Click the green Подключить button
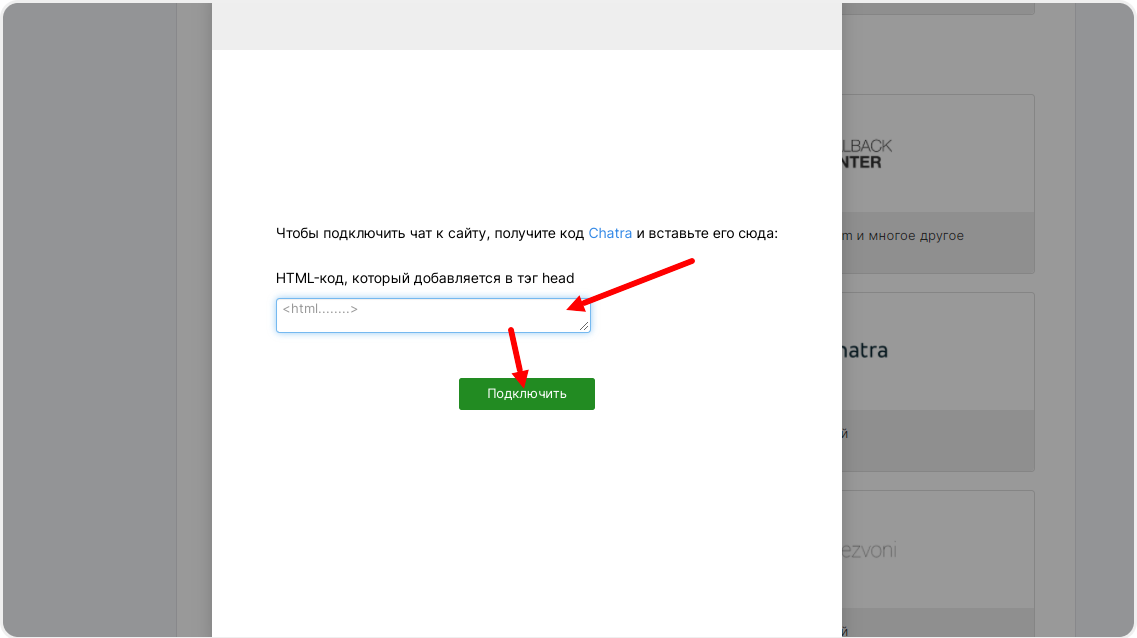This screenshot has height=638, width=1137. coord(526,394)
